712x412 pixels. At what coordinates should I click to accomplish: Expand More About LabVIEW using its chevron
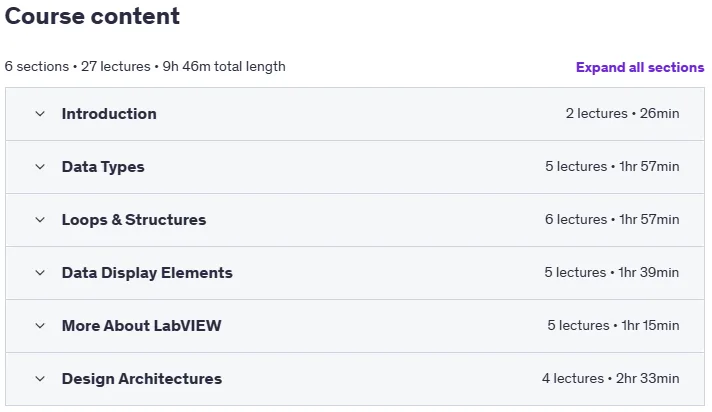40,326
